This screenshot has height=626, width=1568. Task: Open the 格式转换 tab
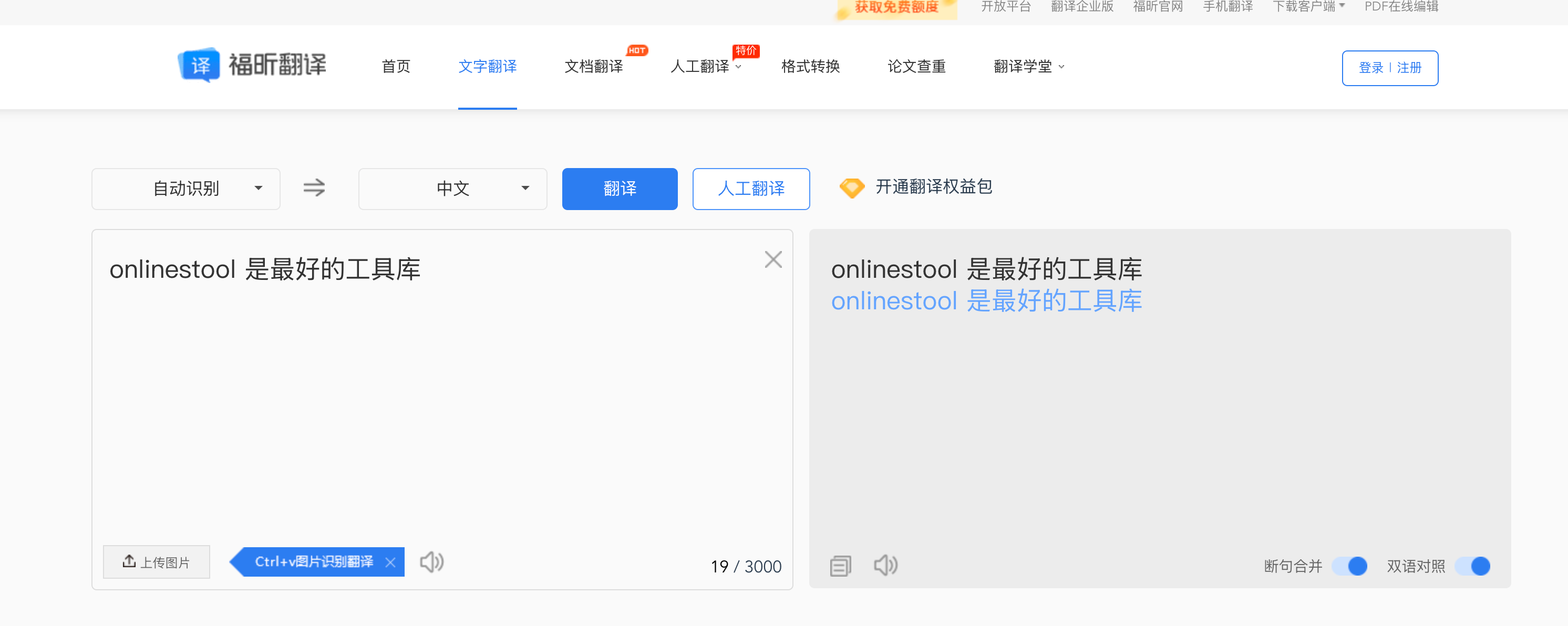click(x=810, y=66)
